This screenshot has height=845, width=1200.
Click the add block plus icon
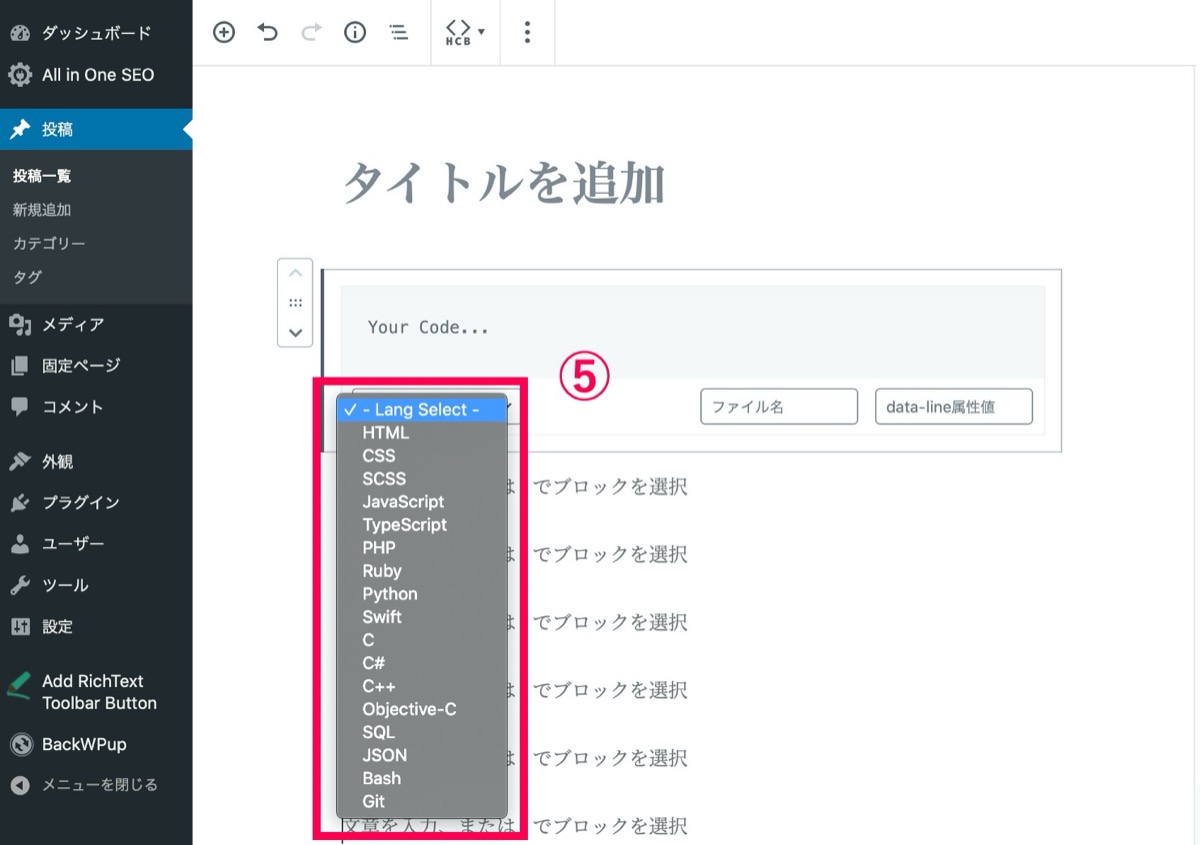click(224, 32)
